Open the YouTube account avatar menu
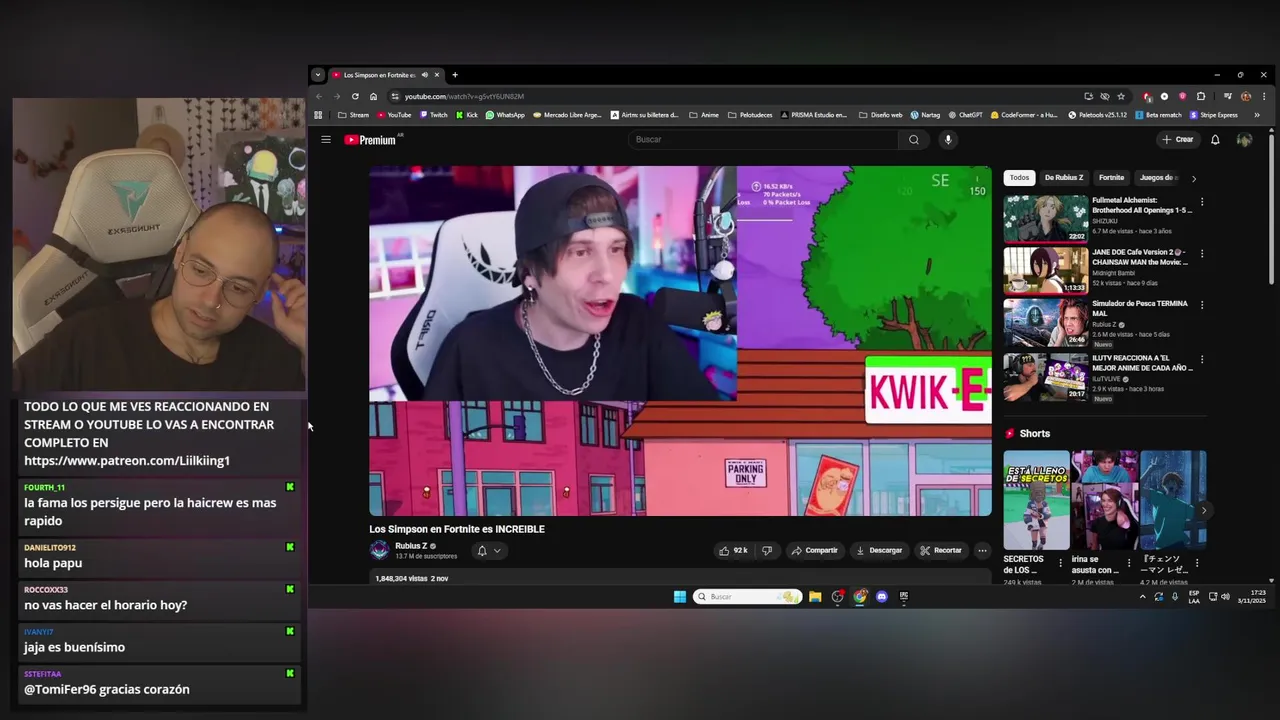Screen dimensions: 1280x720 click(x=1244, y=140)
